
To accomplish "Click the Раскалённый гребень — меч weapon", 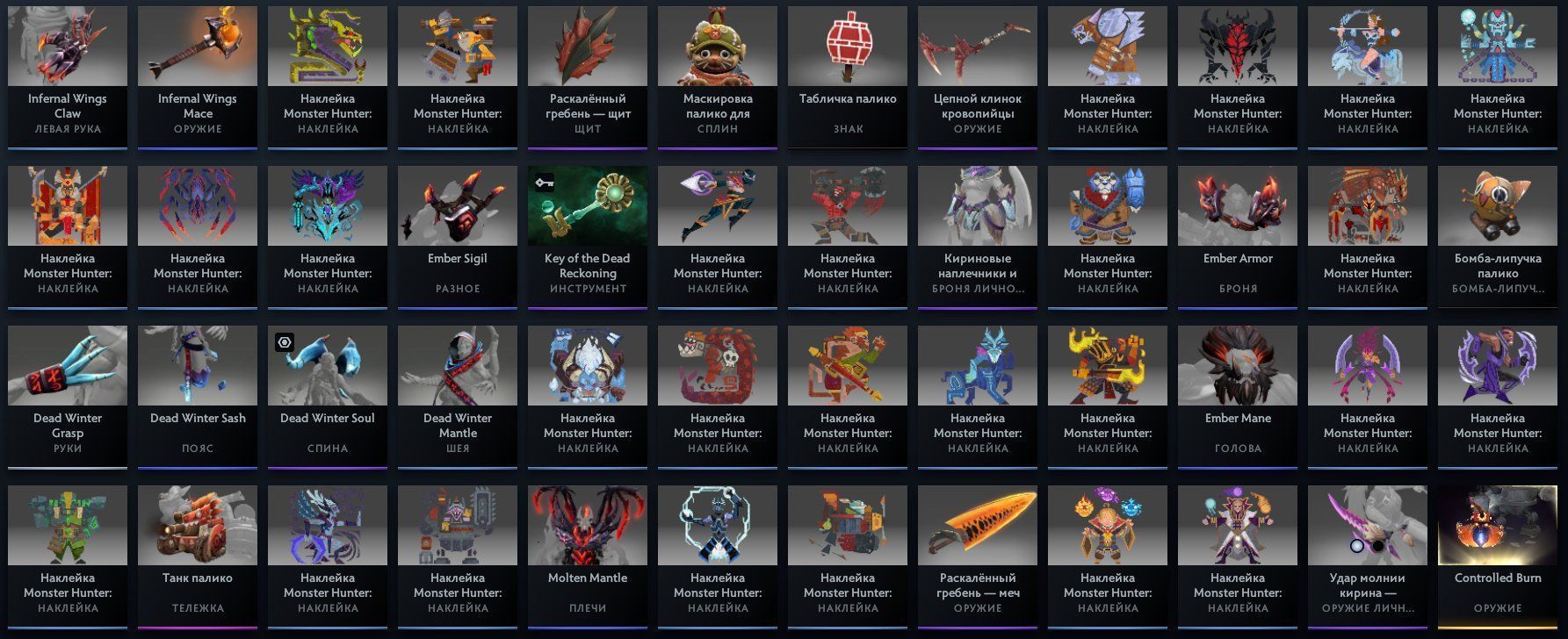I will click(x=978, y=556).
